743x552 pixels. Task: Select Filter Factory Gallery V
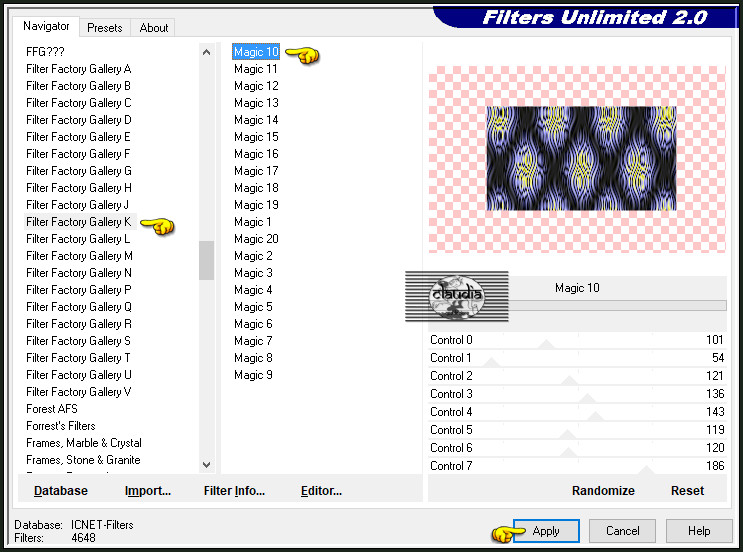coord(79,392)
